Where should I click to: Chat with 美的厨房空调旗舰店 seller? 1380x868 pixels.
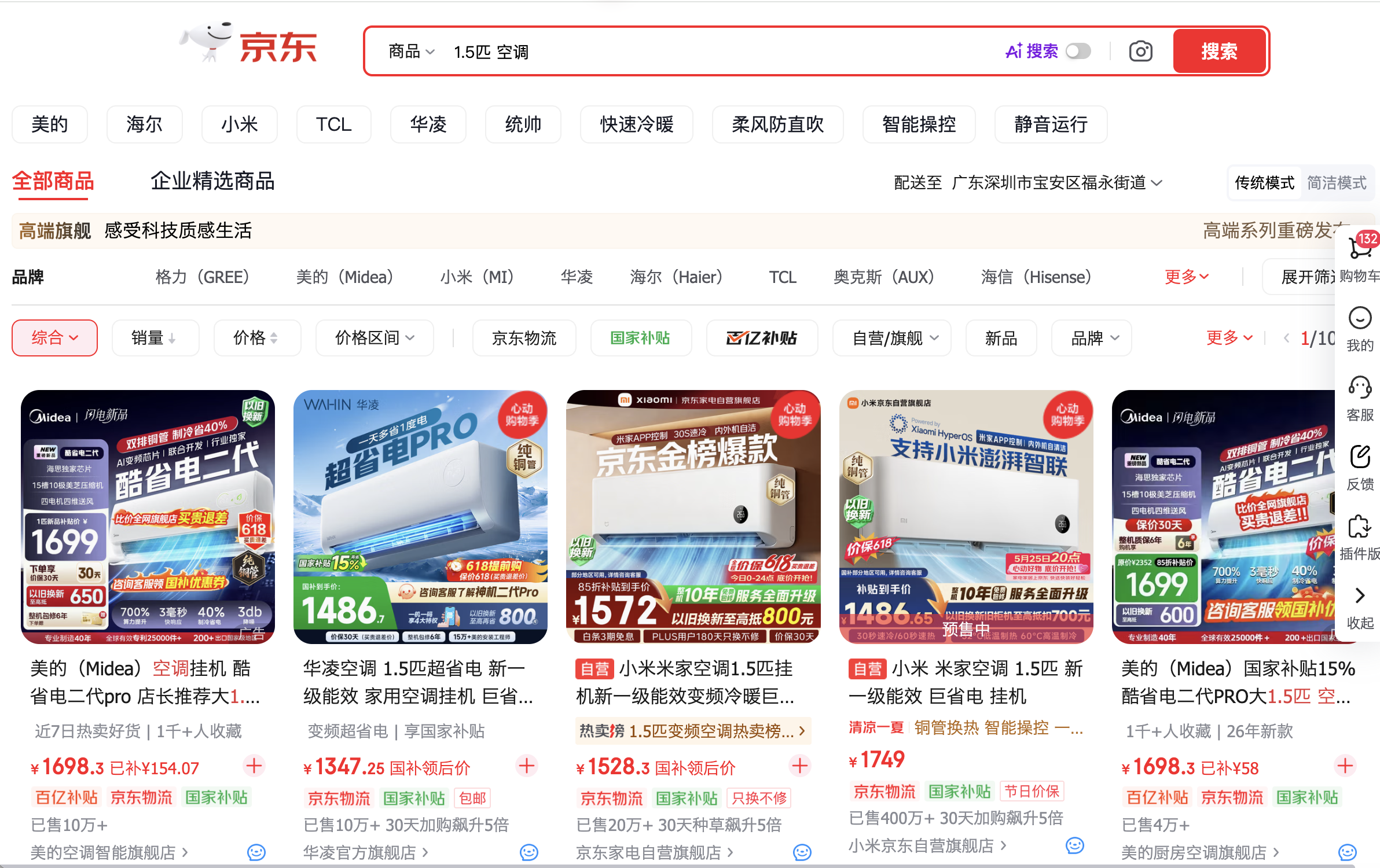click(1348, 852)
